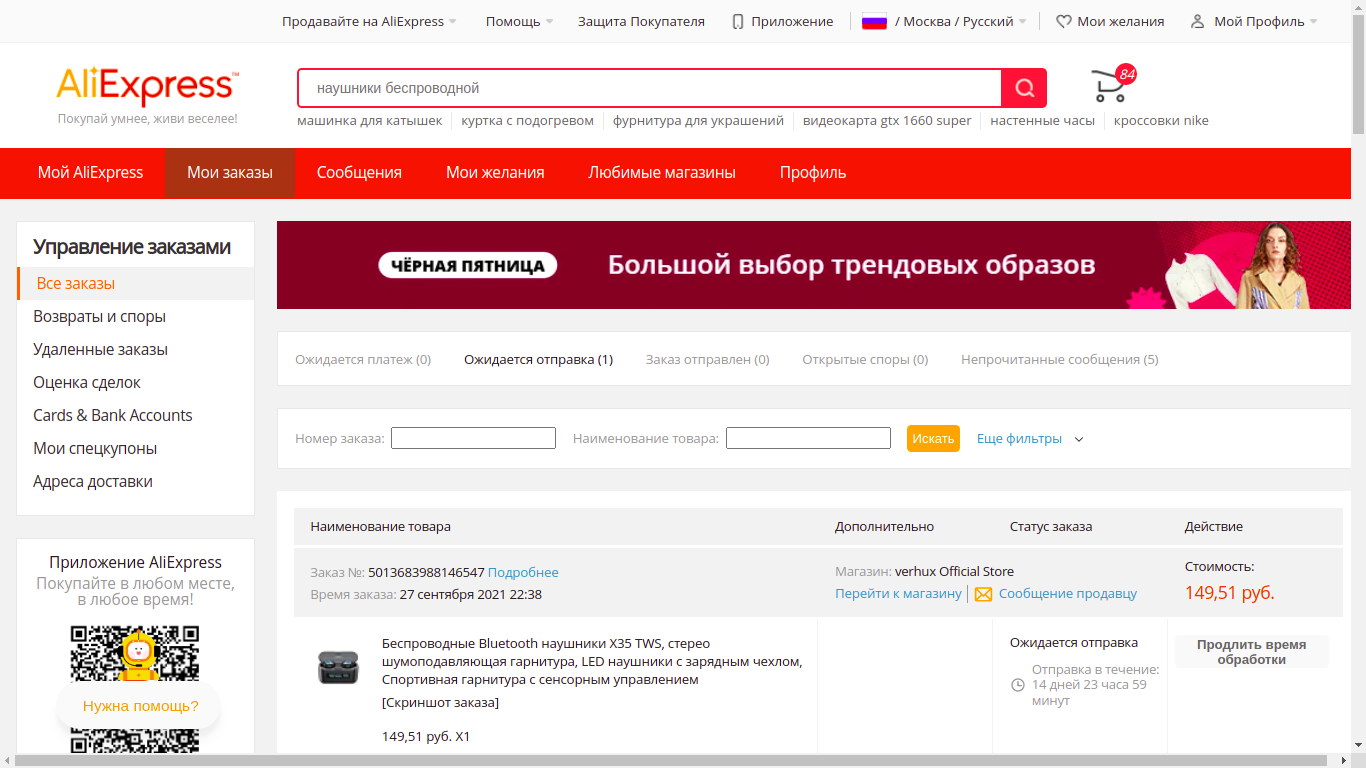Click suggested search машинка для катышек

369,120
